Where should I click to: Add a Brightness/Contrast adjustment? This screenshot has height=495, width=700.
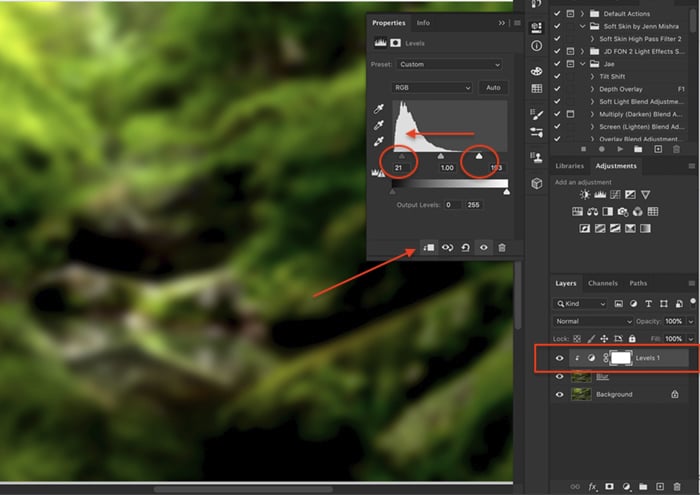585,195
